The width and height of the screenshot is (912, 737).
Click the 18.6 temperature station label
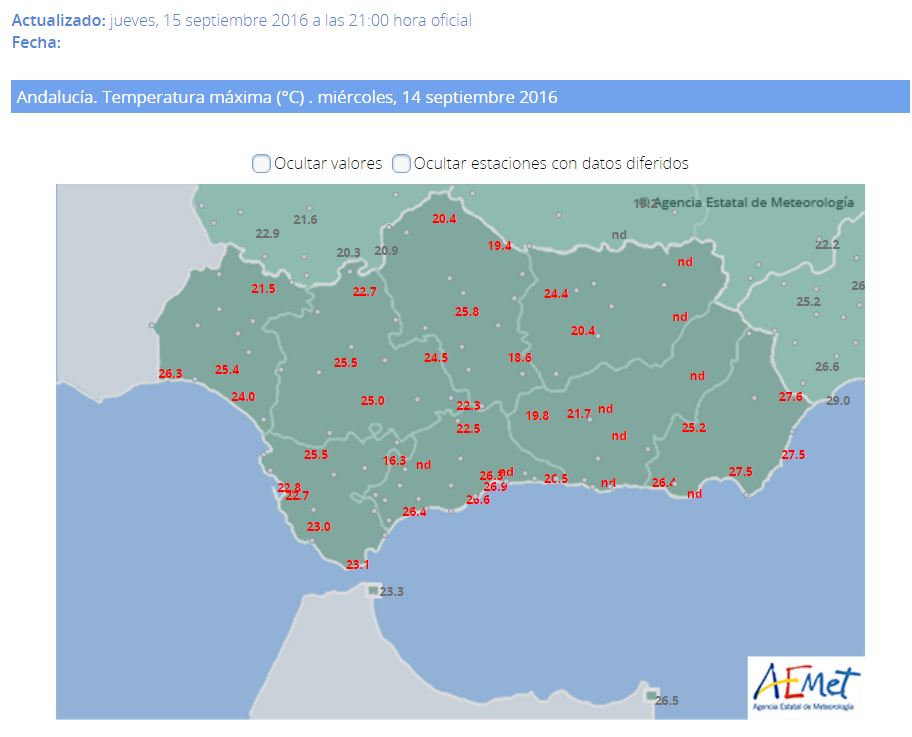519,358
